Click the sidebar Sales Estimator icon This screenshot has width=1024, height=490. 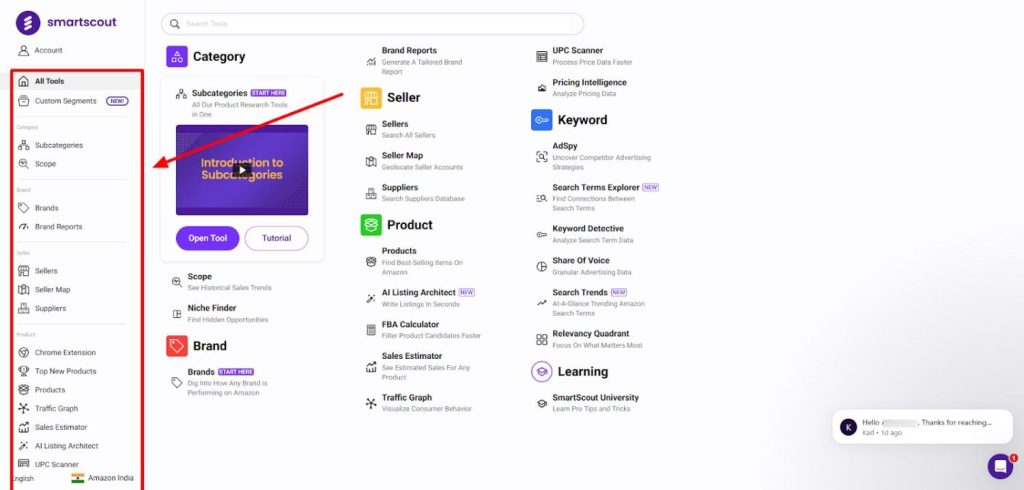click(x=24, y=427)
